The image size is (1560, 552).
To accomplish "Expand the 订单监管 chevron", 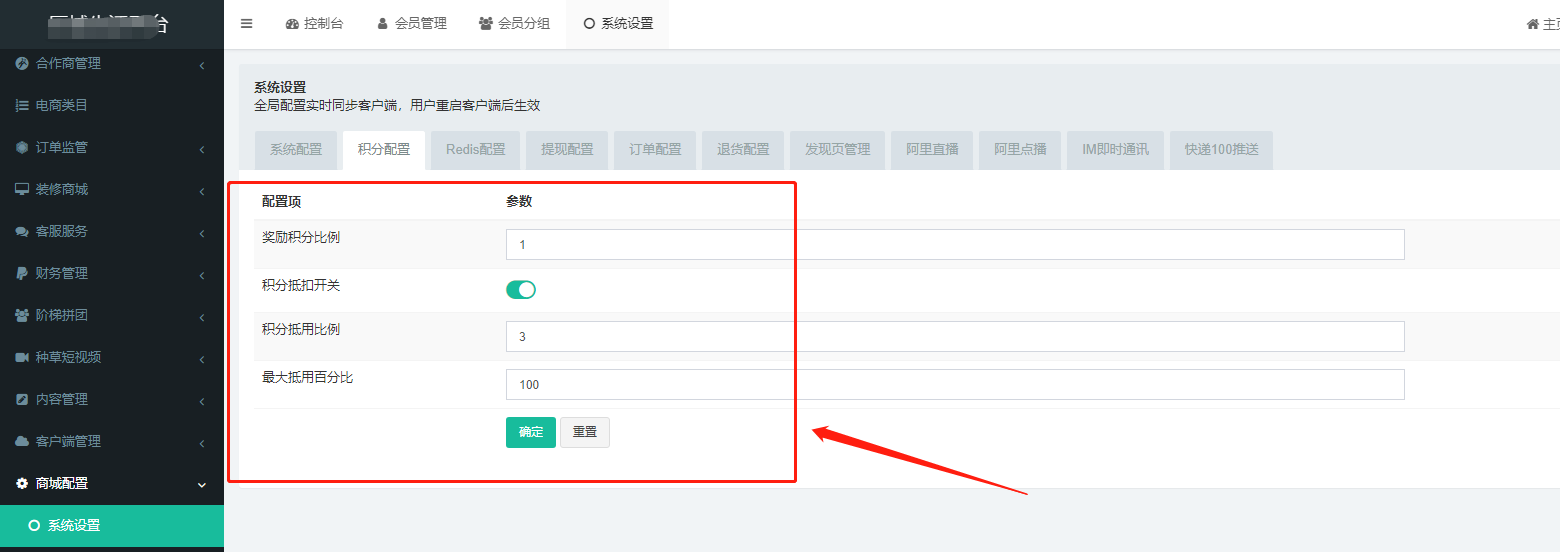I will (202, 149).
